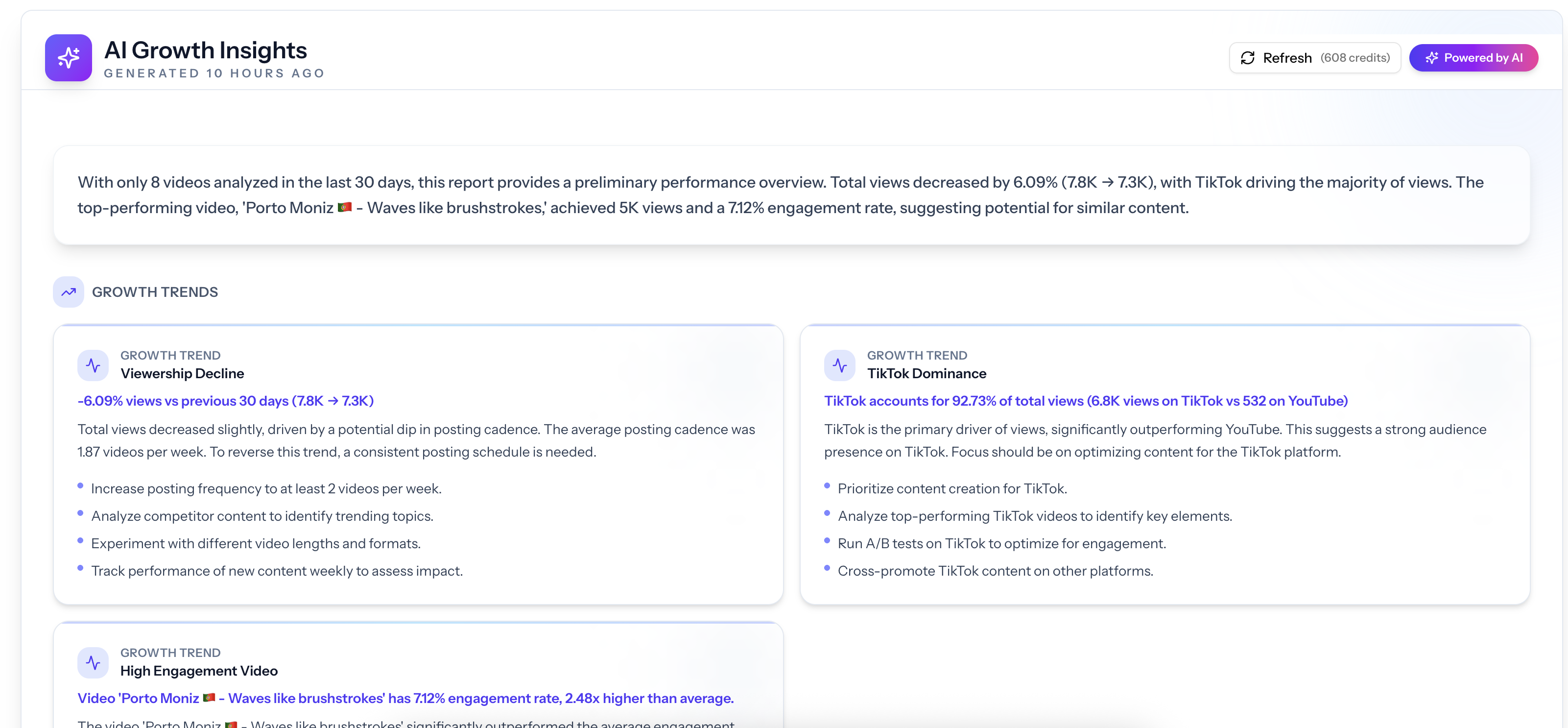Click the sparkle icon inside Powered by AI badge
This screenshot has width=1568, height=728.
point(1432,57)
